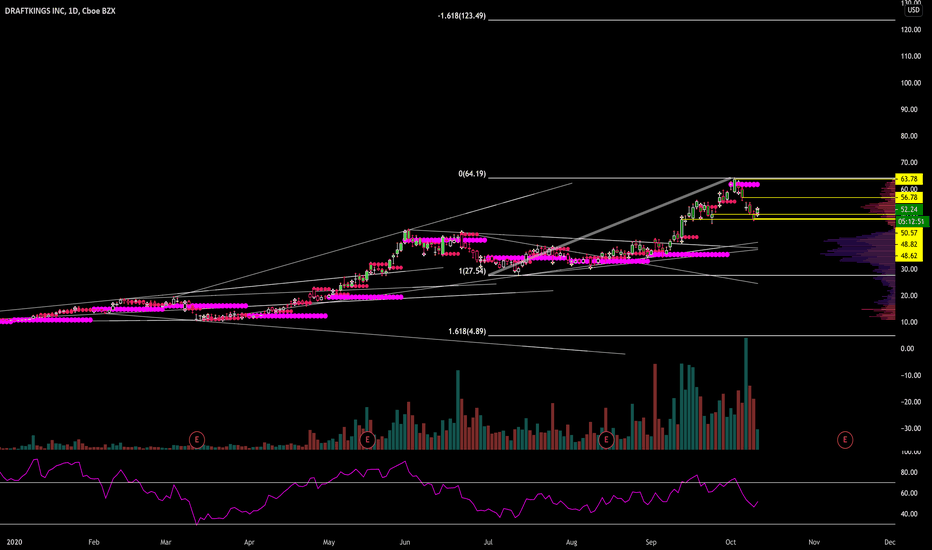This screenshot has height=550, width=932.
Task: Click the Jun label on time axis
Action: [405, 542]
